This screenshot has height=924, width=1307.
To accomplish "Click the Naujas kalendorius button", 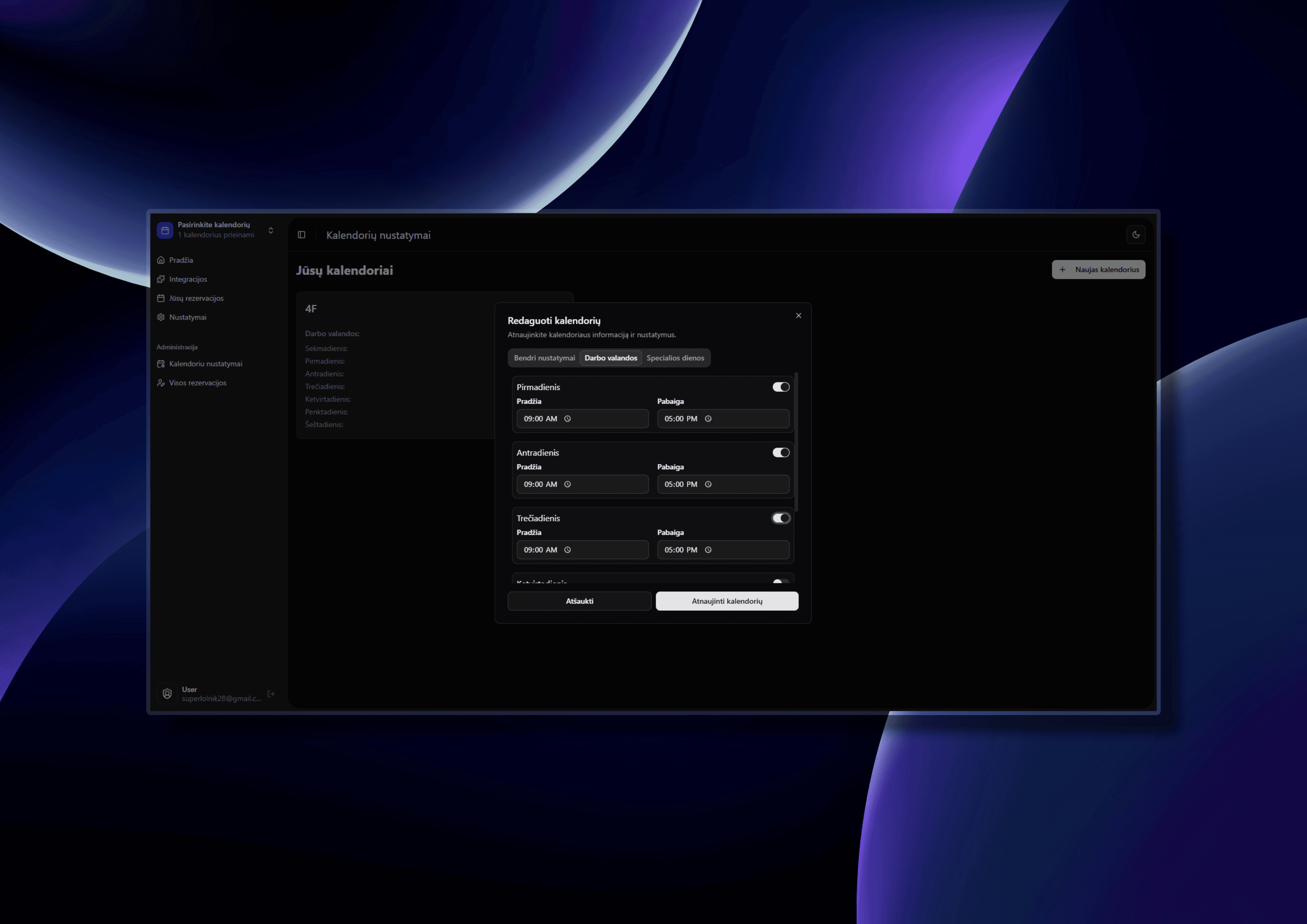I will tap(1098, 270).
